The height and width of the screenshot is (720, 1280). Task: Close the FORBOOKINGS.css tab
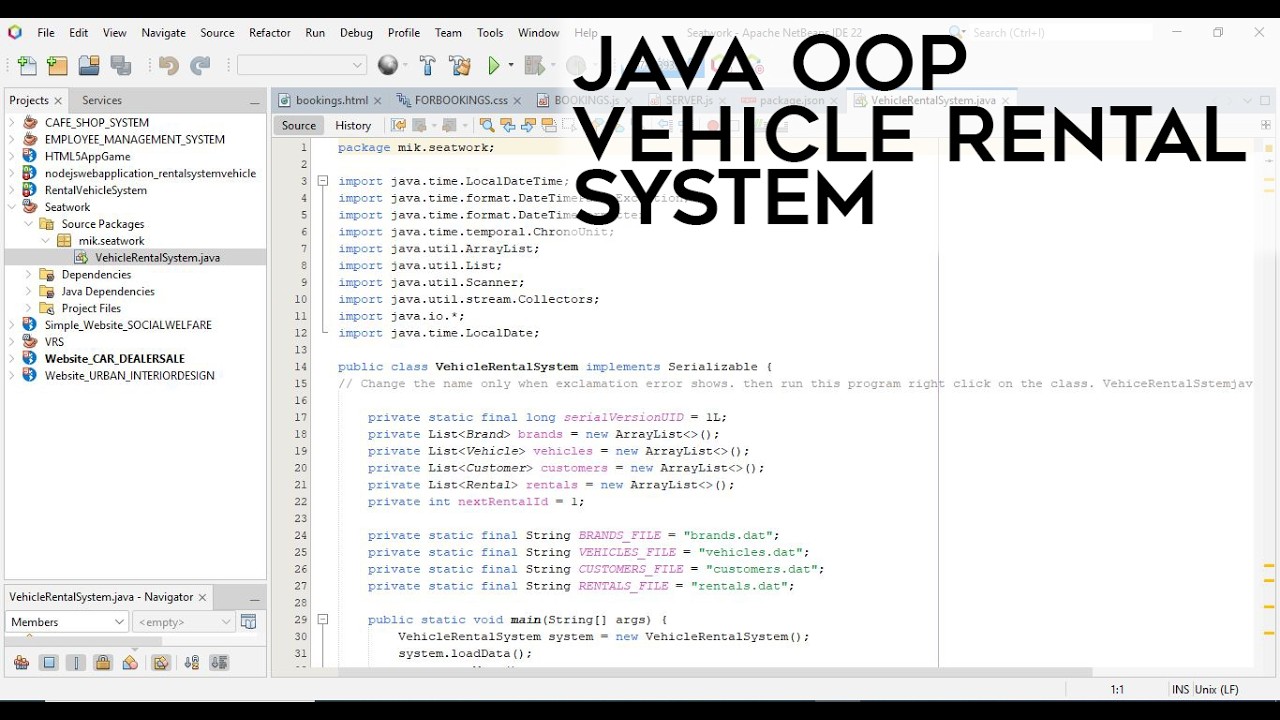click(x=517, y=101)
